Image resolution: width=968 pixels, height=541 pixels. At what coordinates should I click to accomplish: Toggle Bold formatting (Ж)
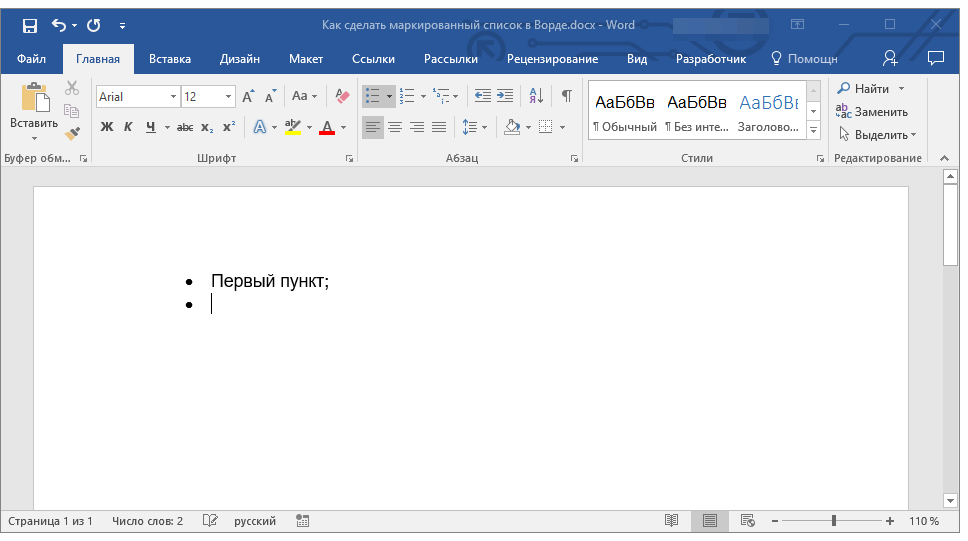[x=107, y=127]
